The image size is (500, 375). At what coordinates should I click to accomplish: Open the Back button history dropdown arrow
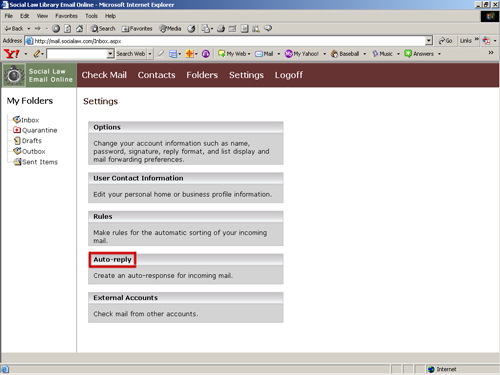[x=29, y=29]
